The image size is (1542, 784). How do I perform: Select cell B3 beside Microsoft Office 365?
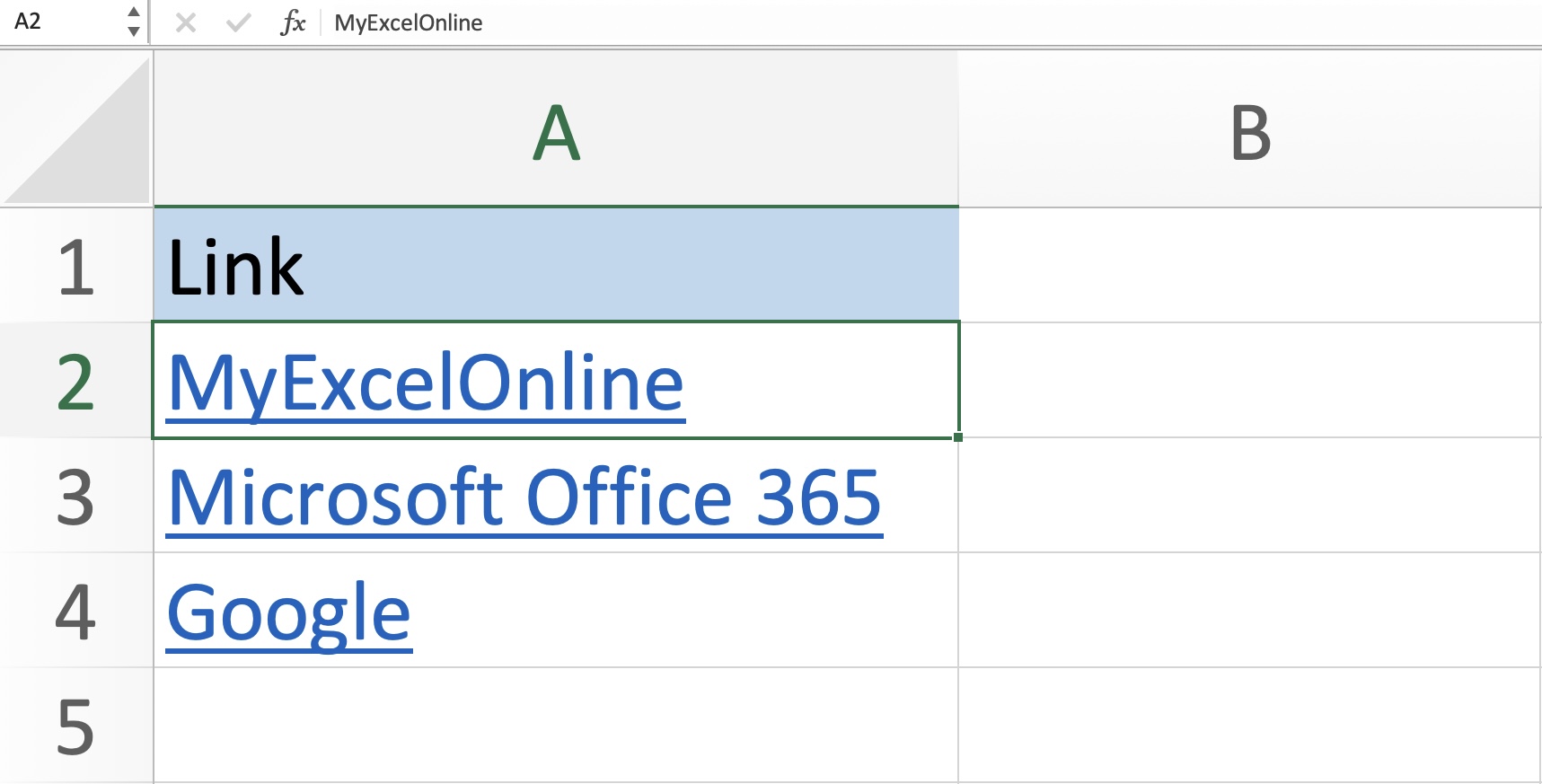1250,496
